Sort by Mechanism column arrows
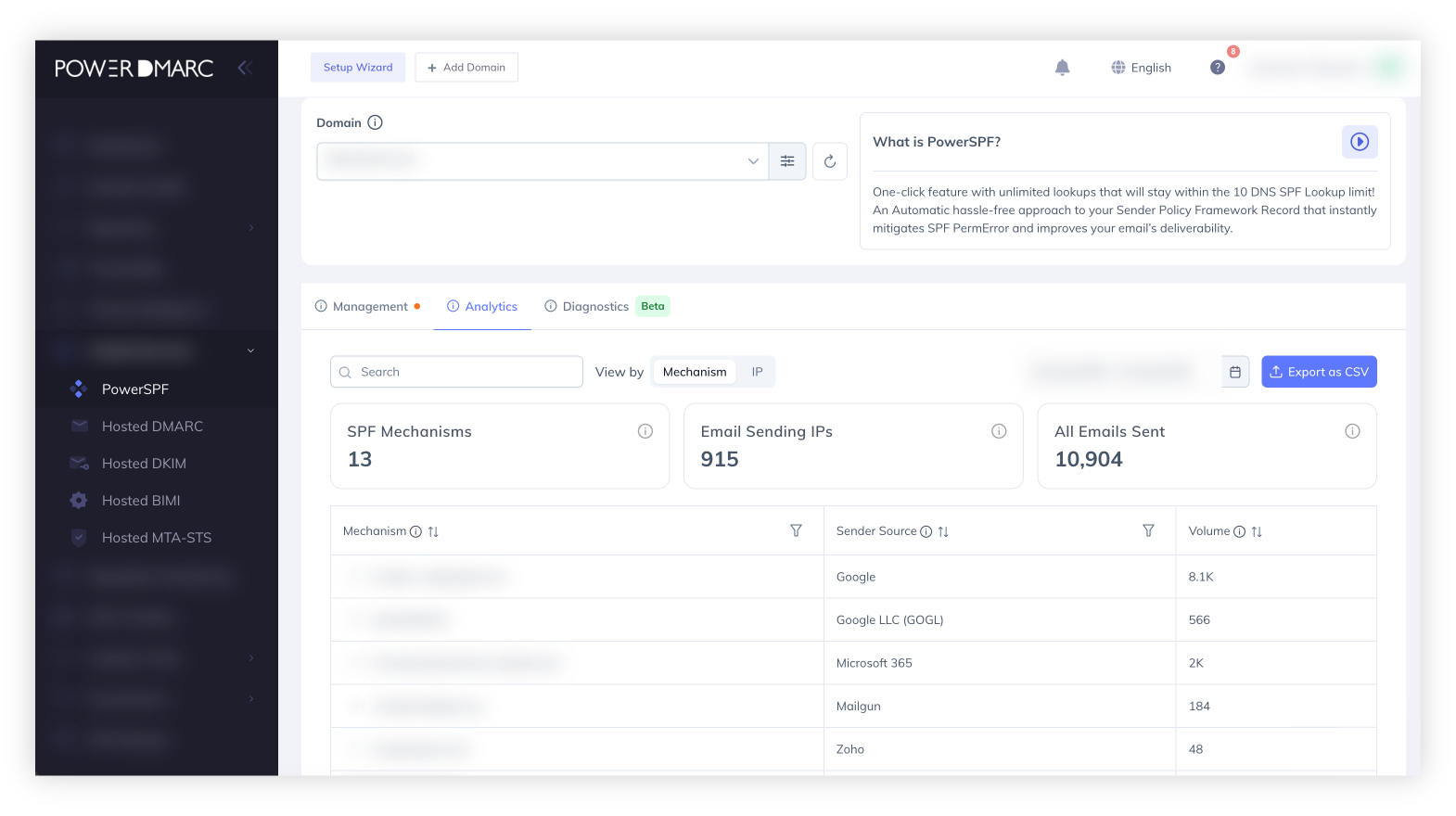The height and width of the screenshot is (816, 1456). pos(433,531)
